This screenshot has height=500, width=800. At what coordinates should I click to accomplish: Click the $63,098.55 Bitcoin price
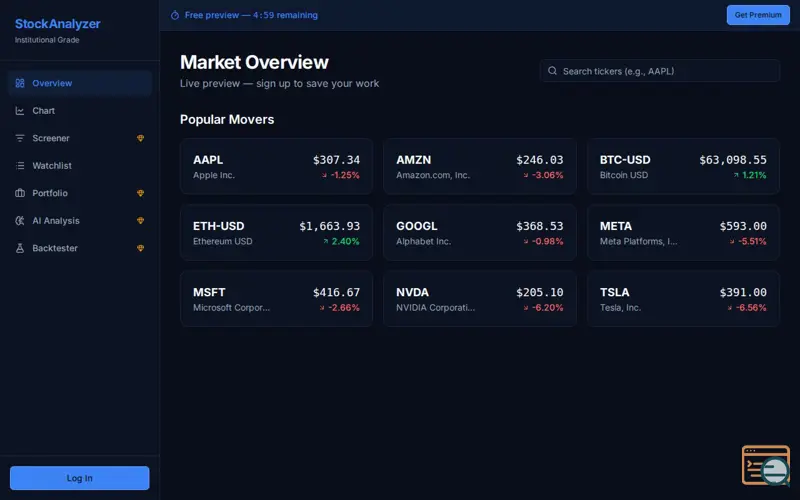pos(733,160)
